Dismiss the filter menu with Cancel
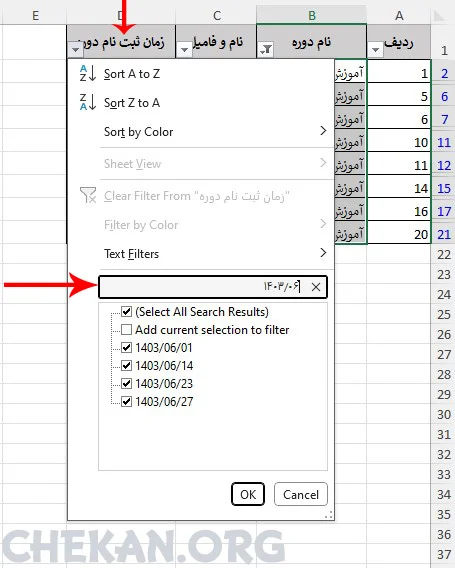The width and height of the screenshot is (455, 568). 301,494
